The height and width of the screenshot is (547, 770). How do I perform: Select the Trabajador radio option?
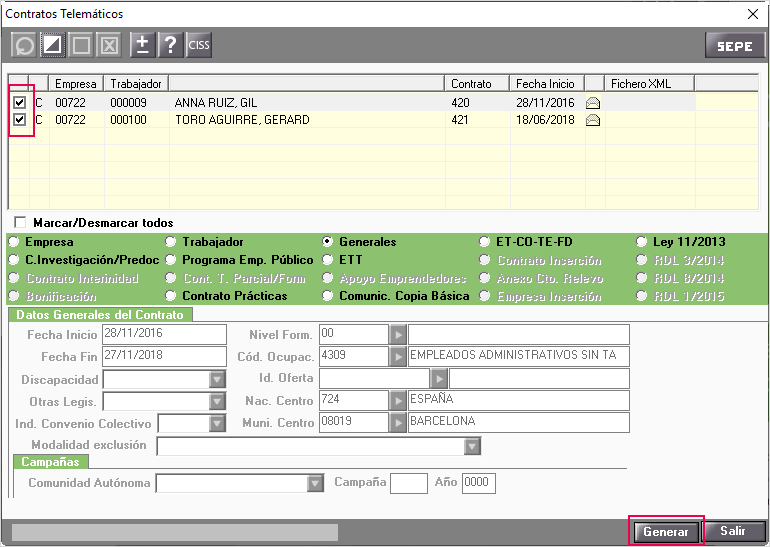click(170, 242)
